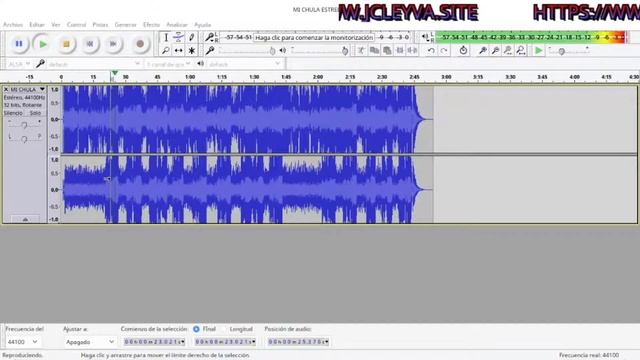Open the audio host ALSA dropdown
This screenshot has width=640, height=360.
[x=18, y=64]
